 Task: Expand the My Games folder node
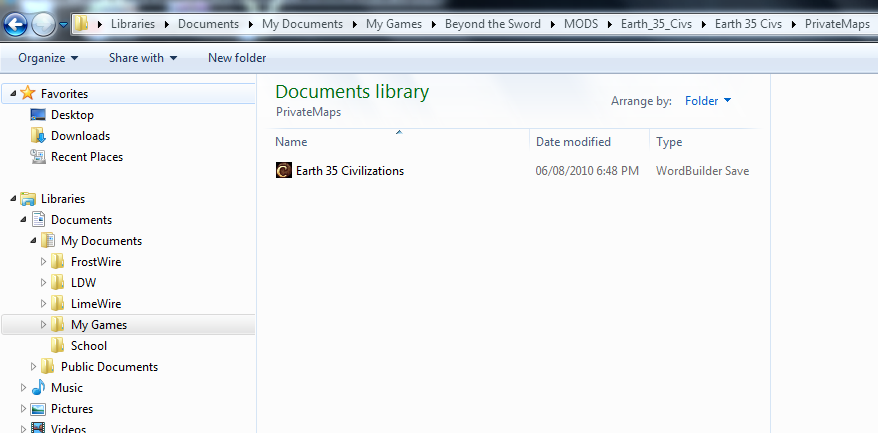pos(43,325)
